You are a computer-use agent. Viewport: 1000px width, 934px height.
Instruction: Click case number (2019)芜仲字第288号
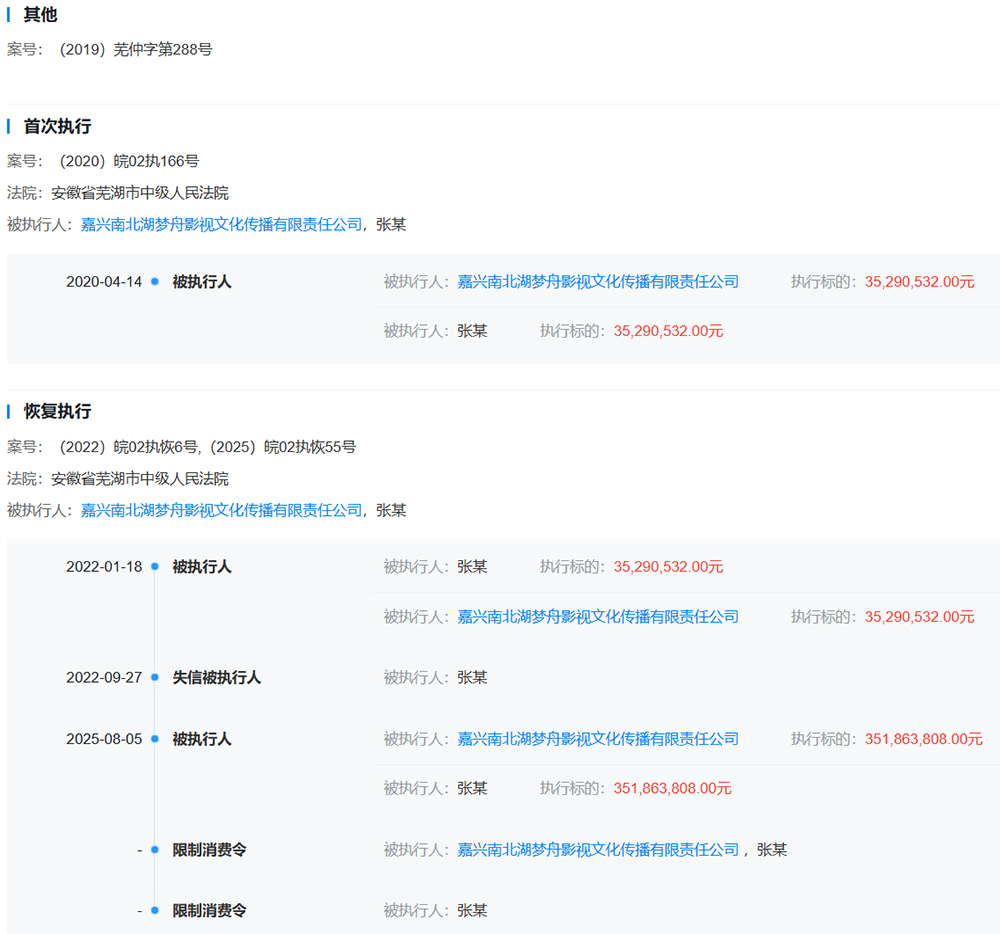click(135, 49)
